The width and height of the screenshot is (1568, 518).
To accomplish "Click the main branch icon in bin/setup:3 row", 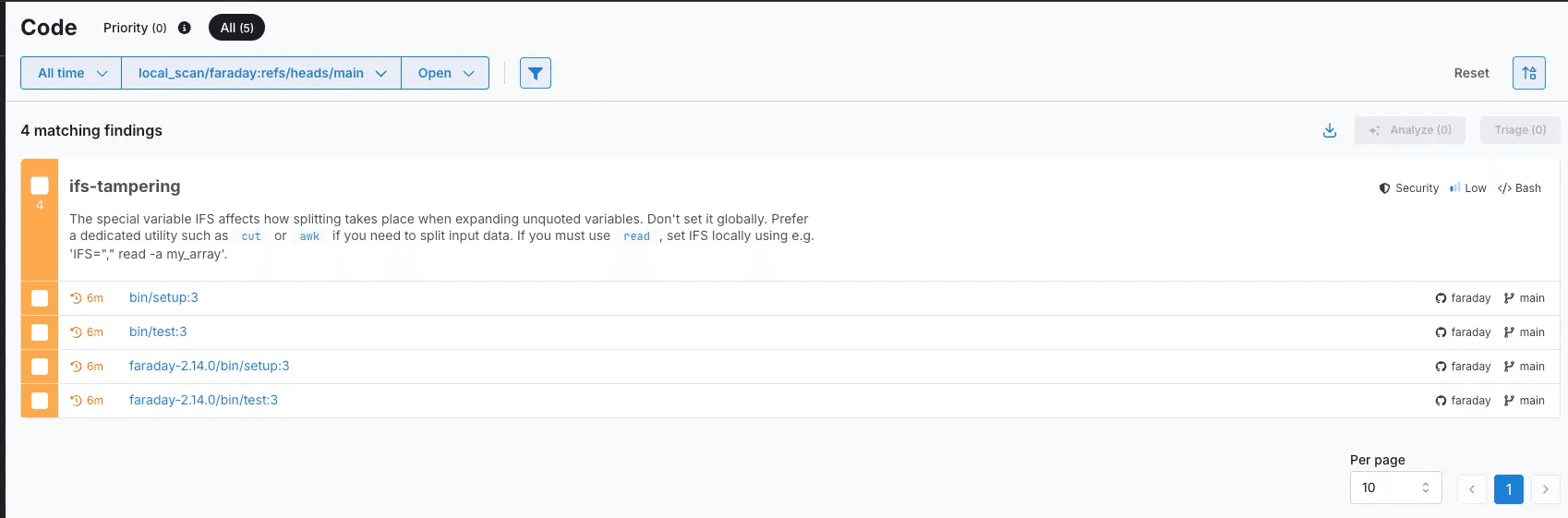I will (x=1509, y=298).
